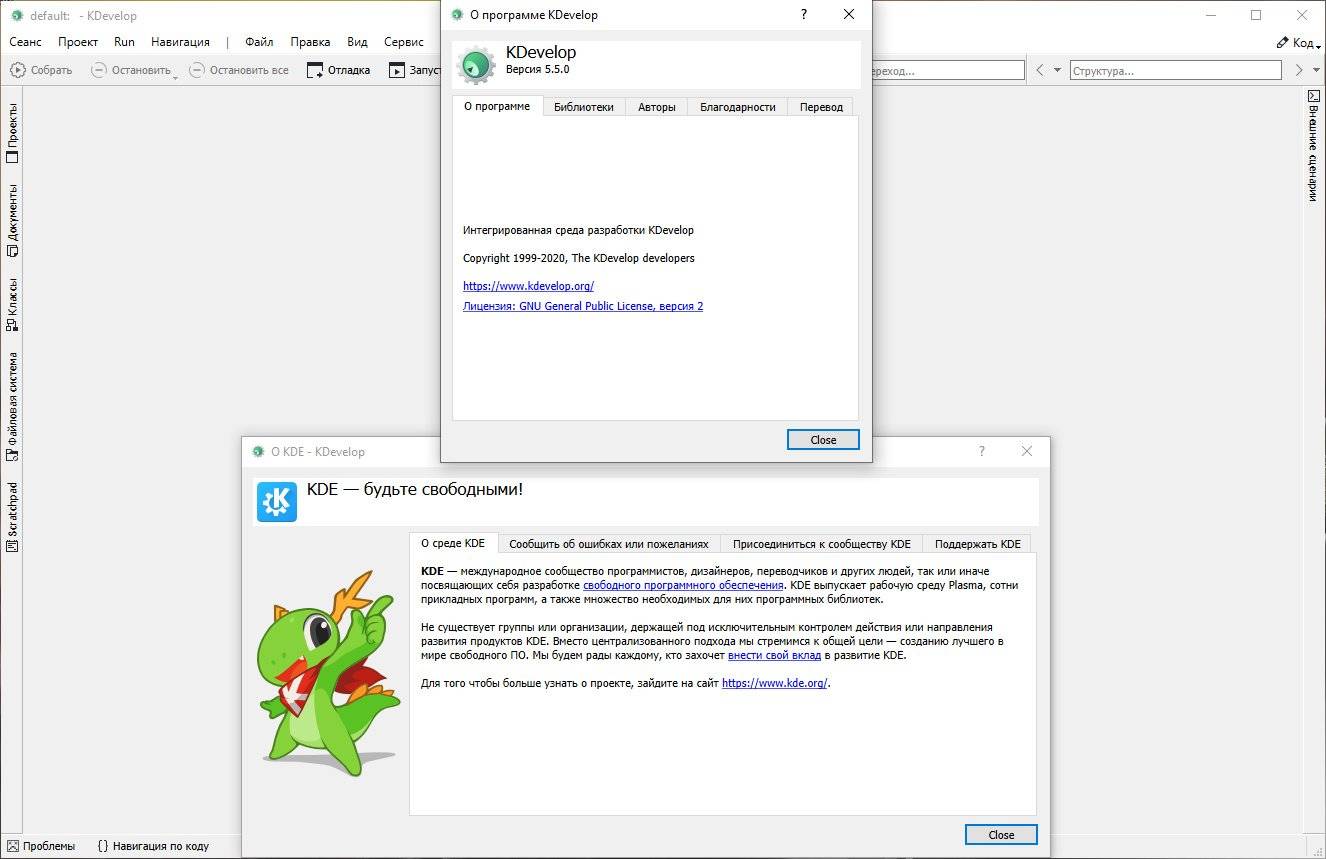Open the Файл menu

click(x=259, y=42)
